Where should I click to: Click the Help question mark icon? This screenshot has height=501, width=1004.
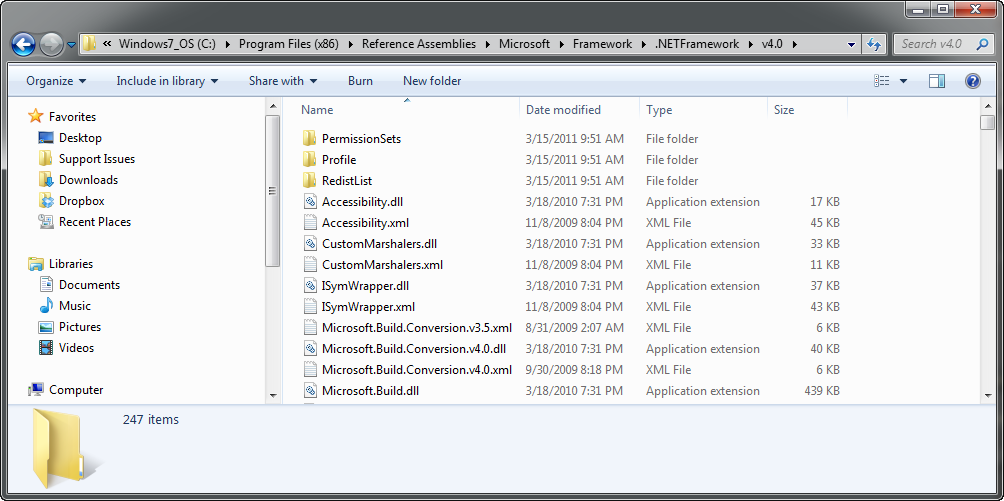coord(972,81)
